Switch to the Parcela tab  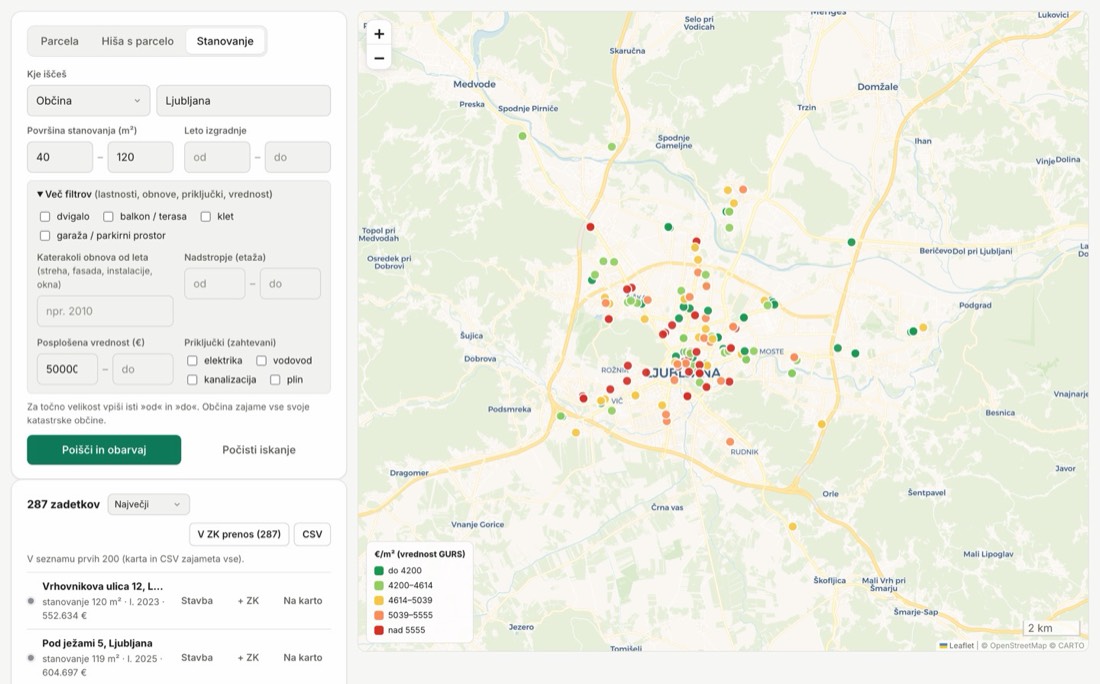pos(60,41)
